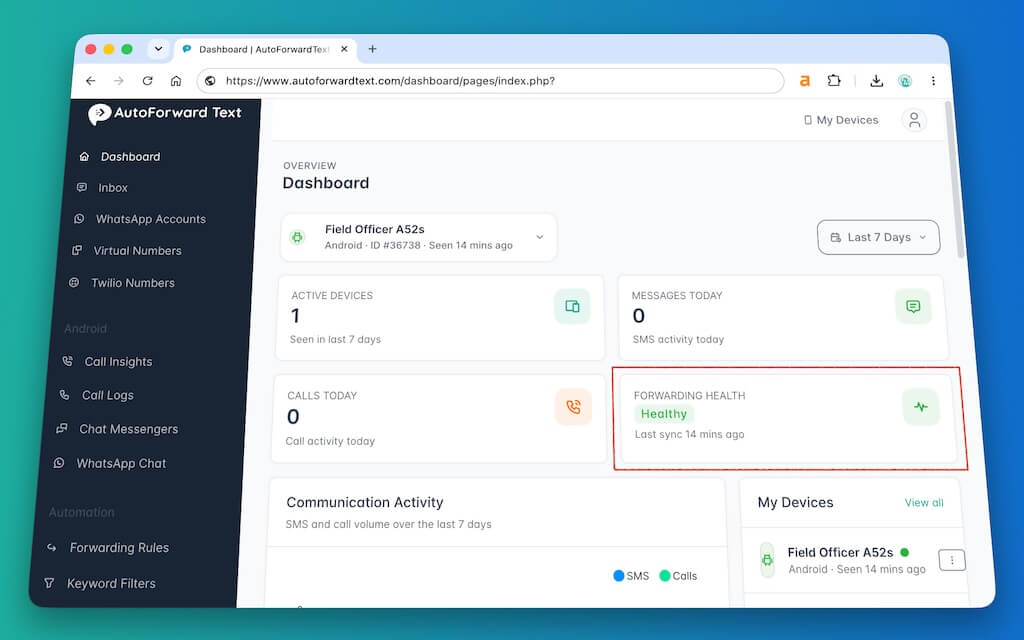Viewport: 1024px width, 640px height.
Task: Open Chat Messengers page
Action: [x=129, y=429]
